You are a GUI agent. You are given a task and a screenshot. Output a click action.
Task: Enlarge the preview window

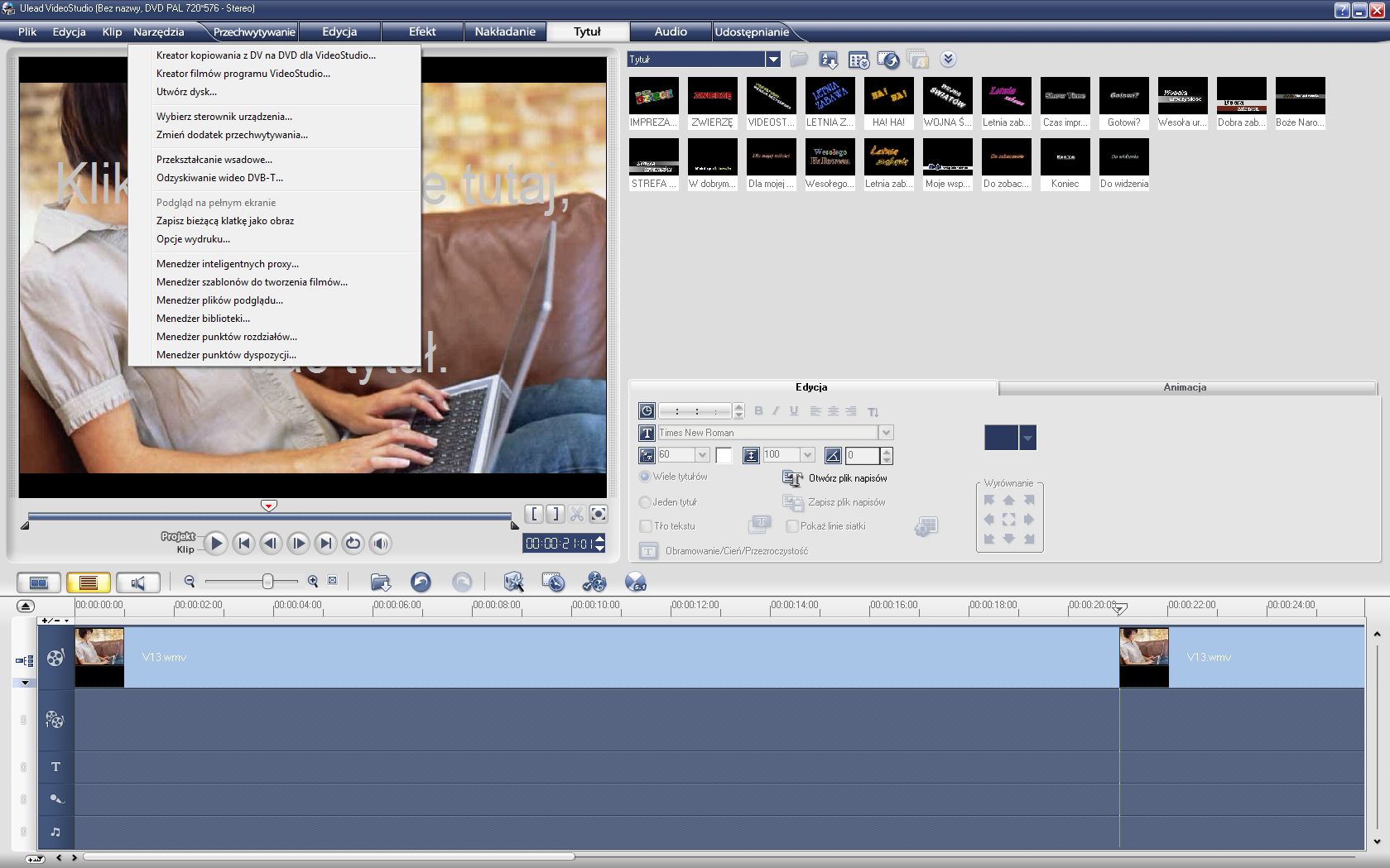point(599,514)
